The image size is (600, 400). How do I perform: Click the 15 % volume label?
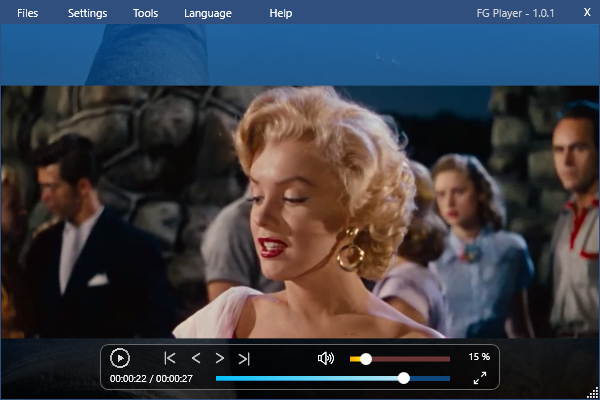click(x=479, y=357)
